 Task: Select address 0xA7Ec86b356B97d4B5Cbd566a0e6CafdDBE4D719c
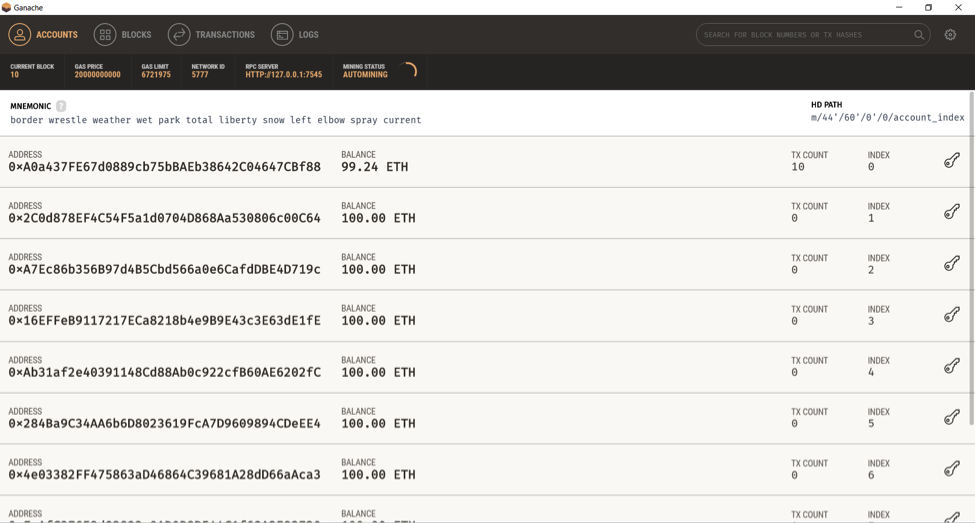[x=164, y=269]
